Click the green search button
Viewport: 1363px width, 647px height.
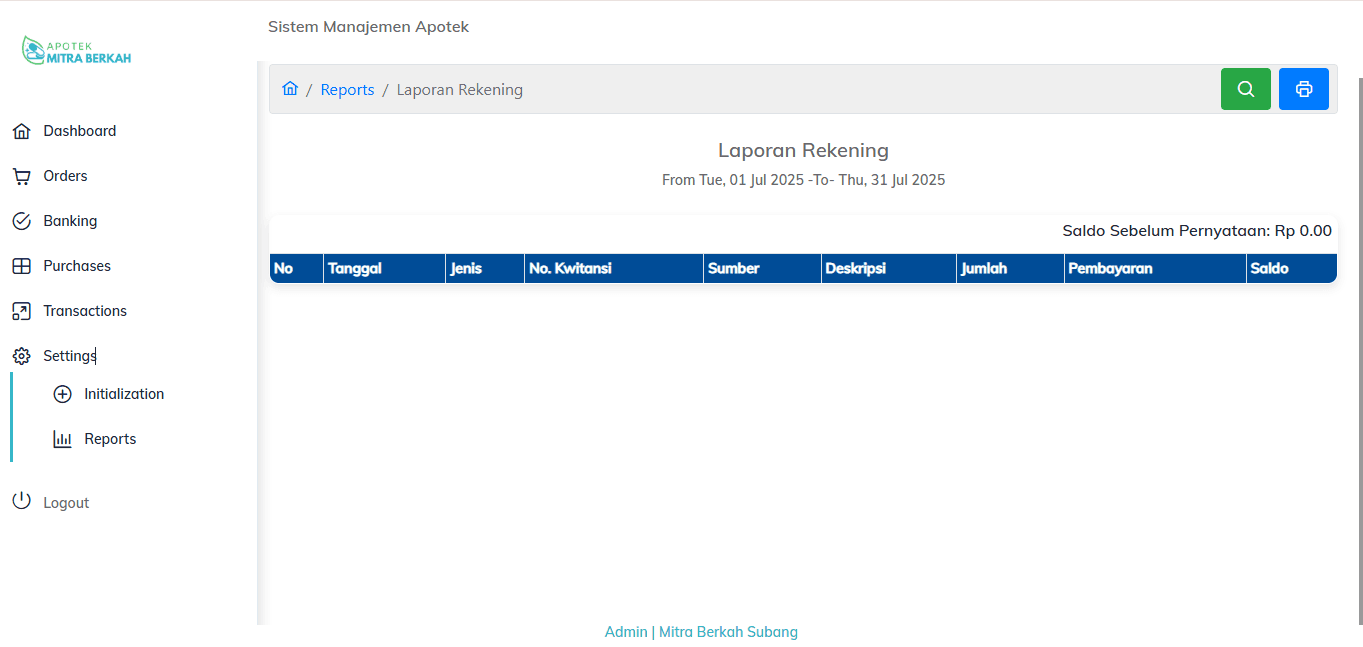(x=1245, y=89)
